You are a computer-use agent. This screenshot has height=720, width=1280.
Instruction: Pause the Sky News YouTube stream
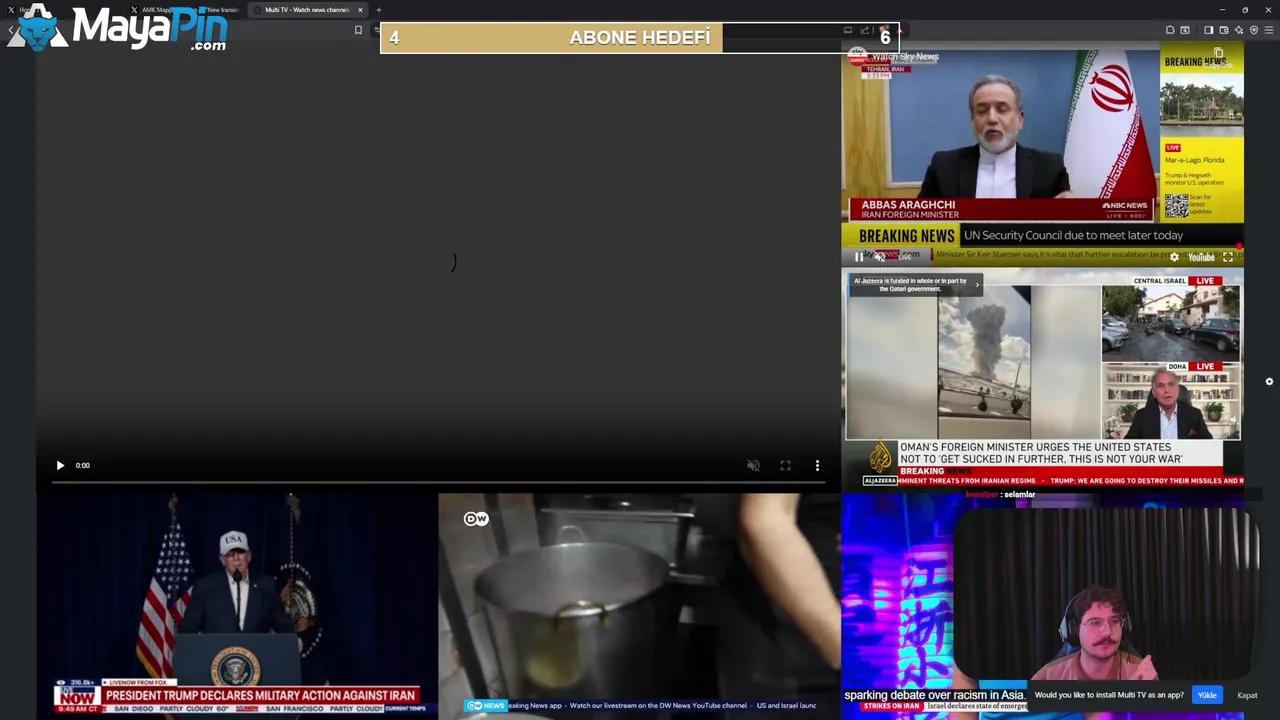tap(859, 257)
